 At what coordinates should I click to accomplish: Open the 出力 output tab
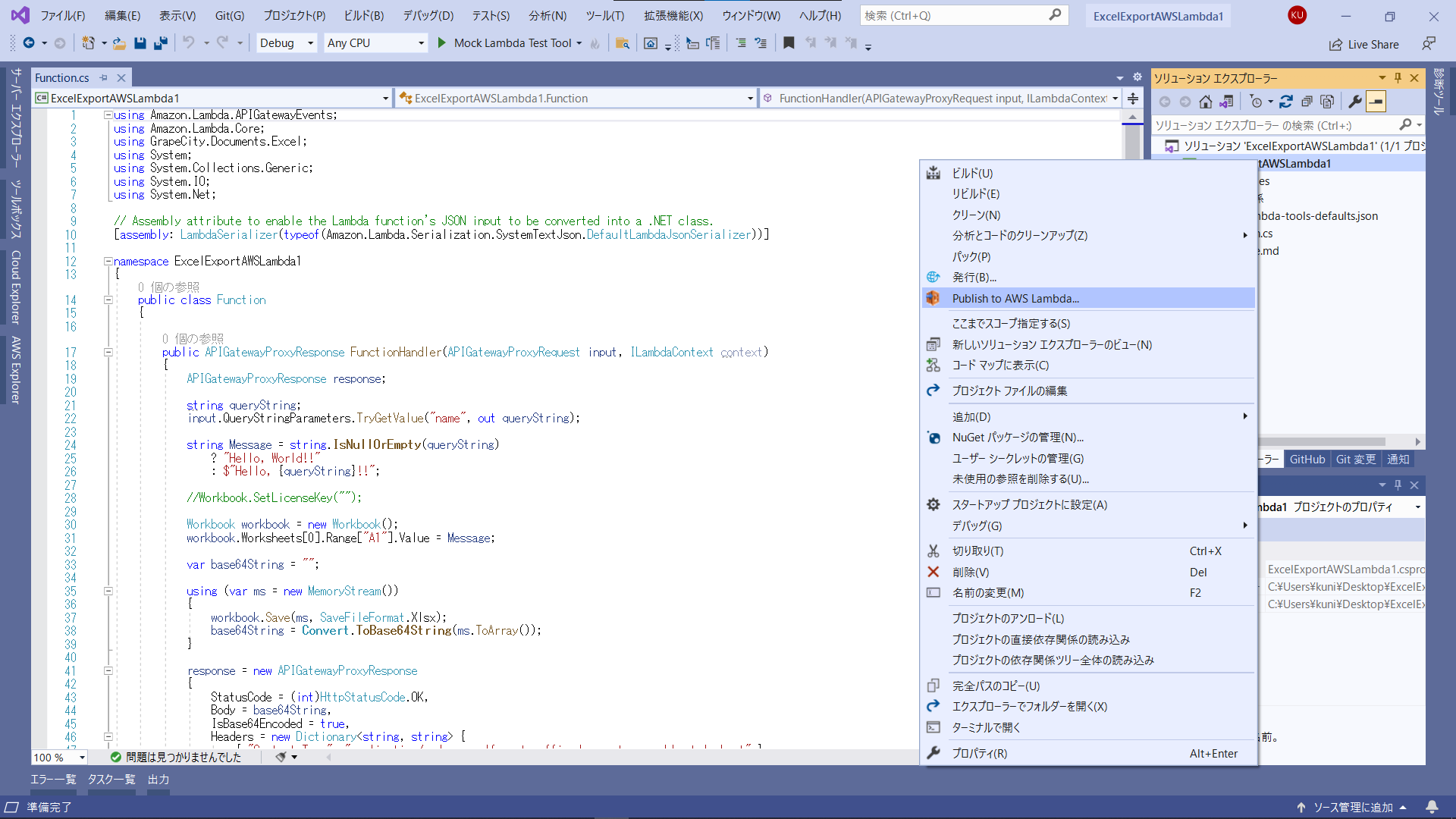tap(158, 780)
